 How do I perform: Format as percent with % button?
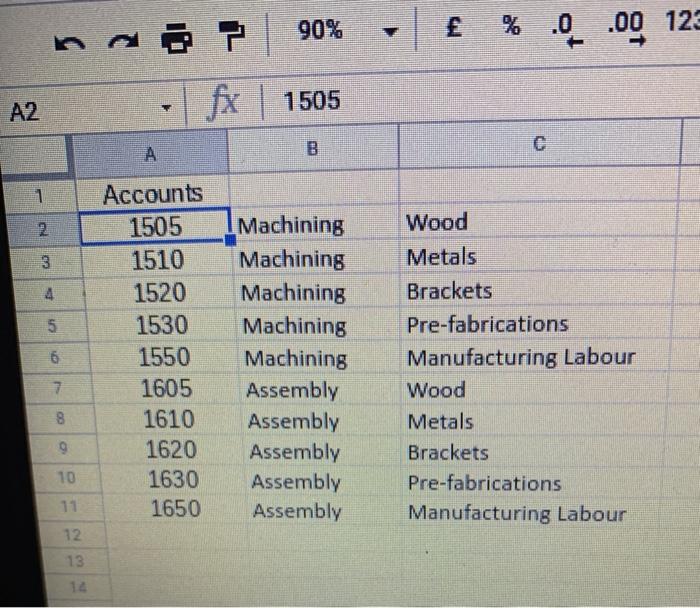click(x=511, y=25)
